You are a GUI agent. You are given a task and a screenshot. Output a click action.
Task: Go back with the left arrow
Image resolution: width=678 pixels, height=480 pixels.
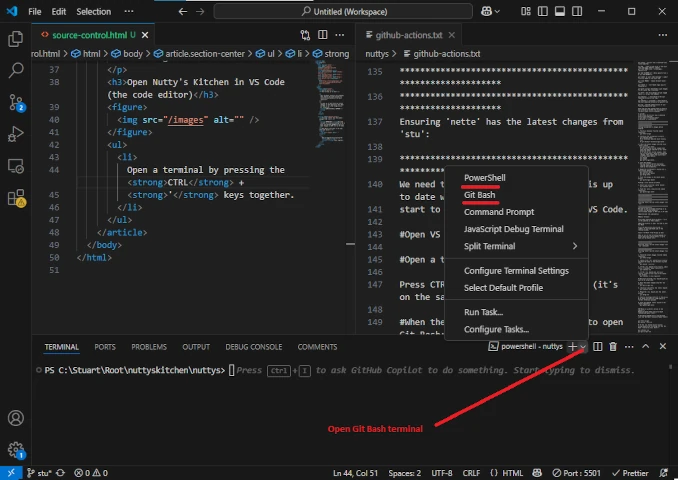click(x=183, y=12)
